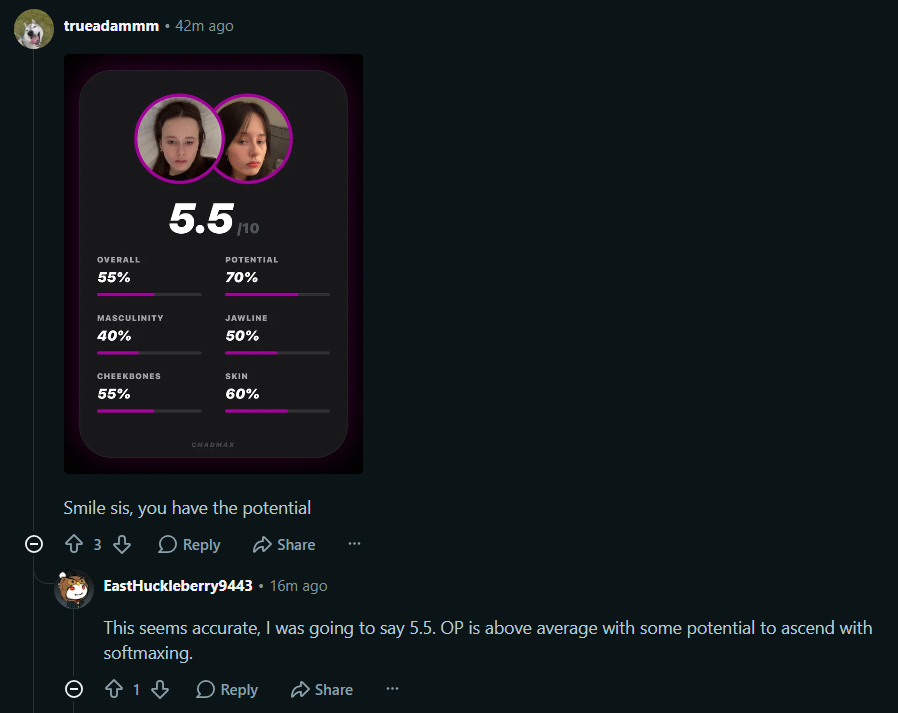Click the speech bubble icon under EastHuckleberry9443's reply

pos(206,689)
